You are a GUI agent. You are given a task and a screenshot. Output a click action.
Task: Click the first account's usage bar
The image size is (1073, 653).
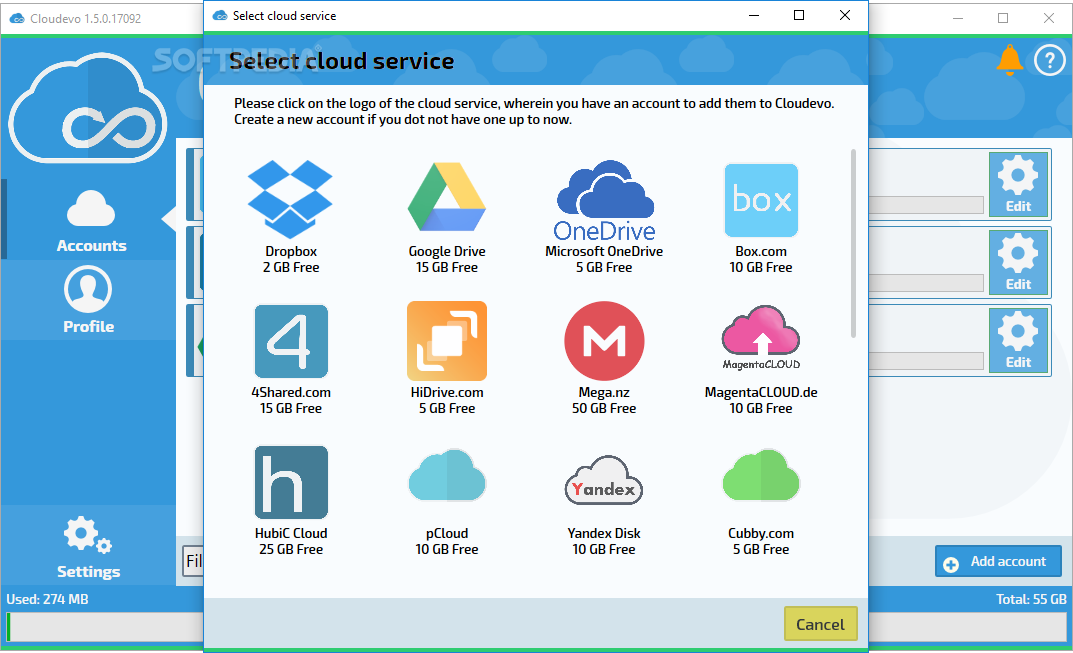[x=927, y=205]
